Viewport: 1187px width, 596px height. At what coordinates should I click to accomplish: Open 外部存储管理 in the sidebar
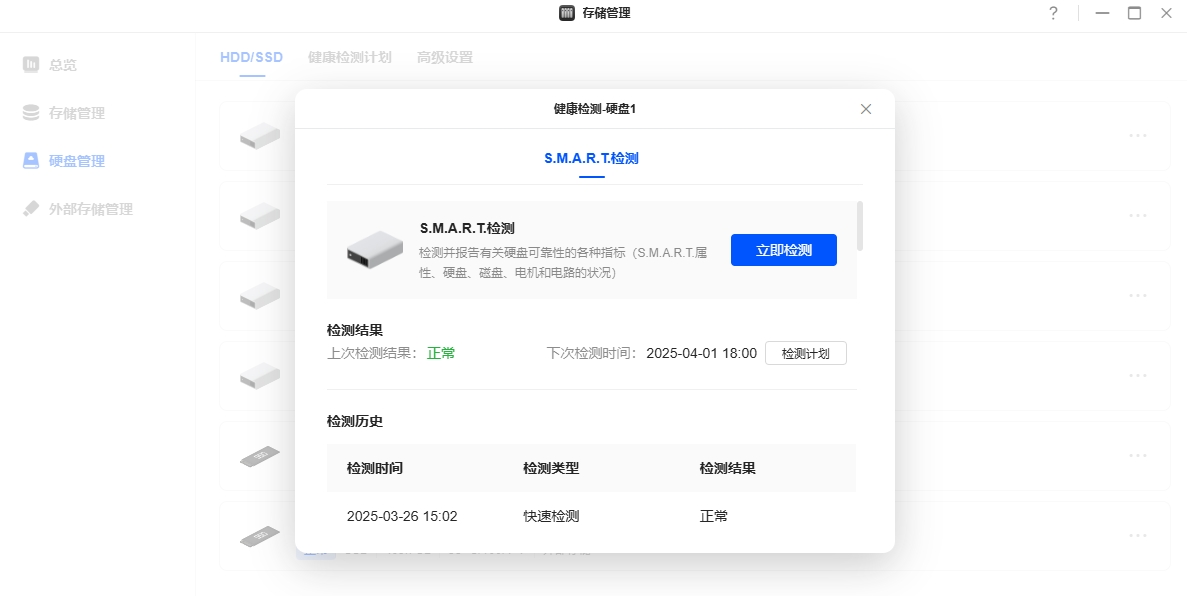tap(91, 209)
